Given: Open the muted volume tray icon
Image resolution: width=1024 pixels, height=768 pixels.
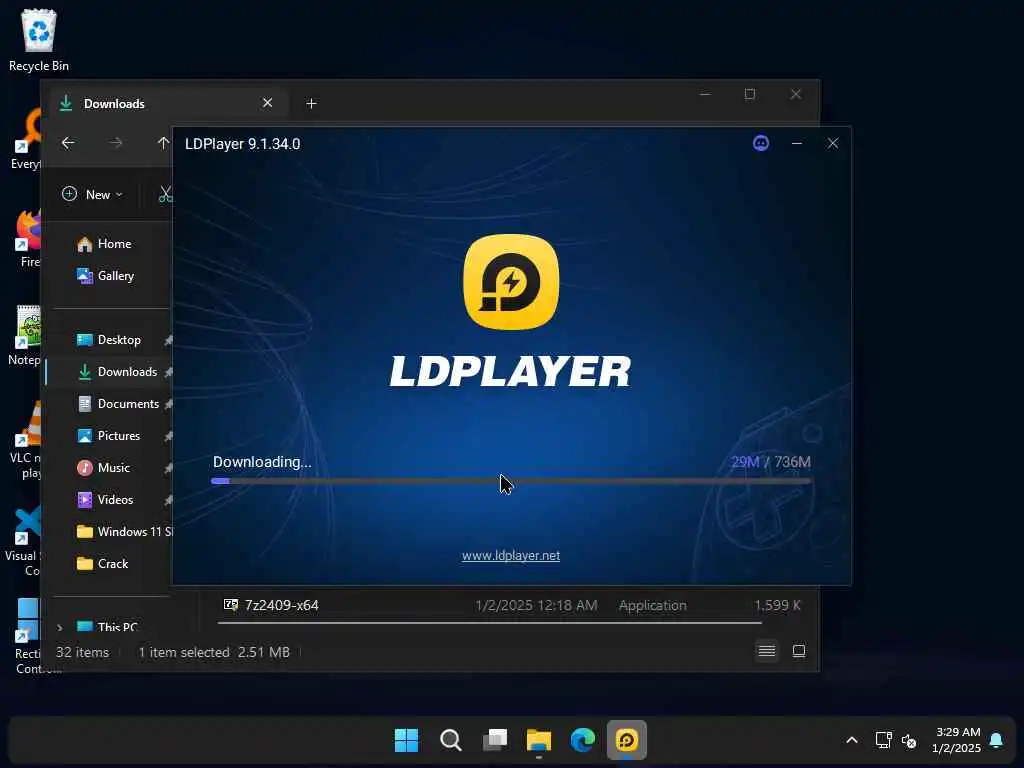Looking at the screenshot, I should pyautogui.click(x=908, y=741).
